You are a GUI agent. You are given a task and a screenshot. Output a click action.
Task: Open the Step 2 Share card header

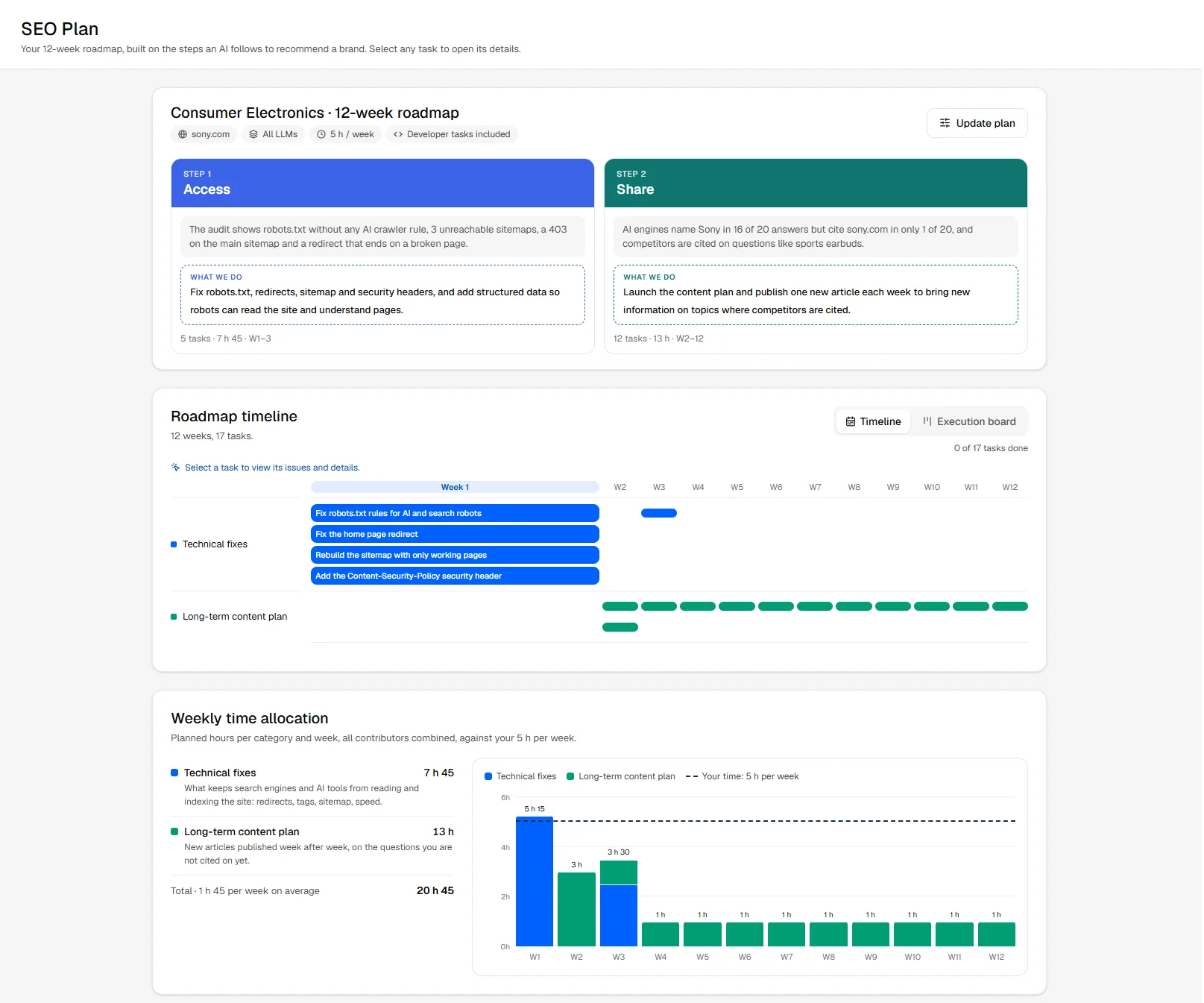point(816,183)
